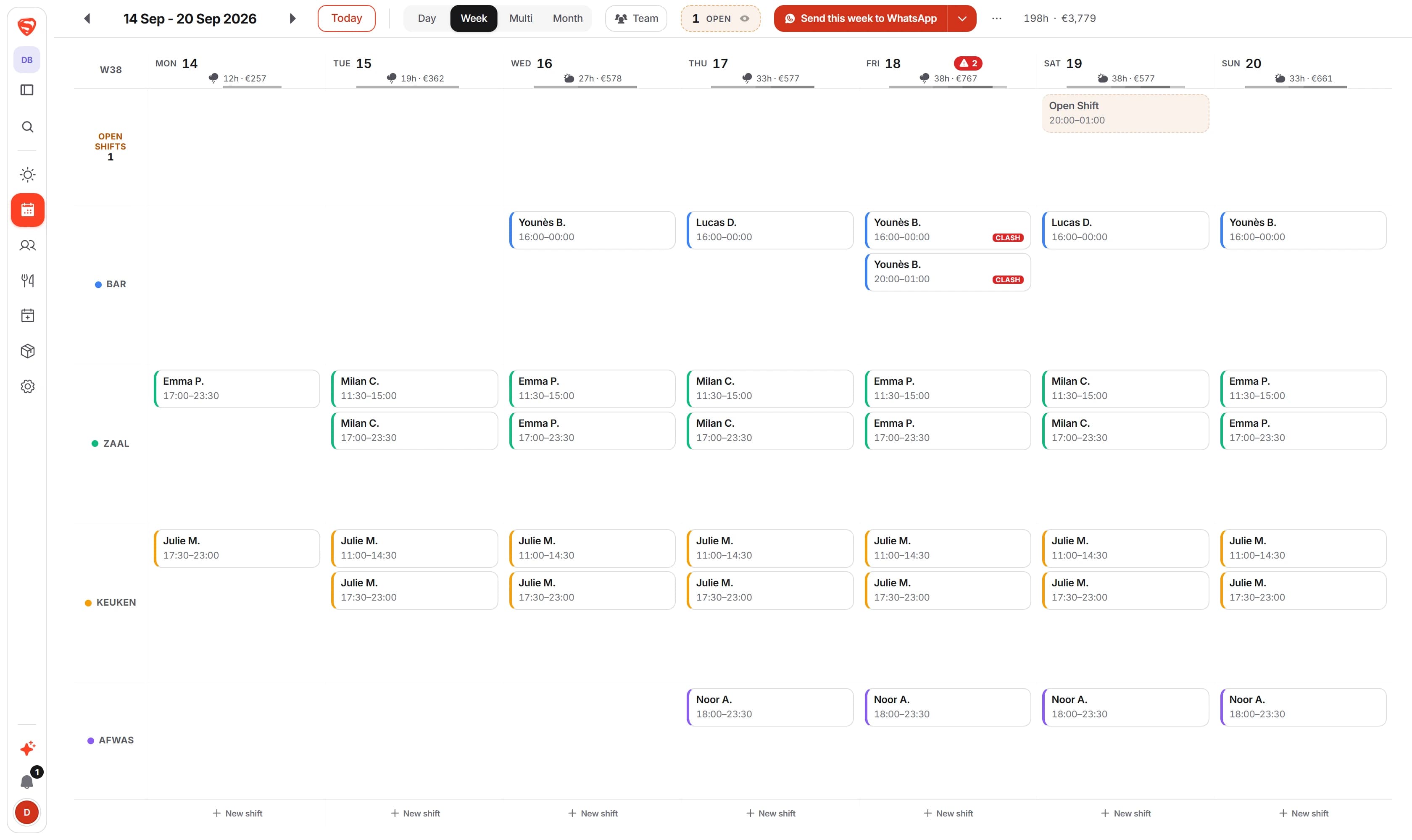Add New shift on Thursday
Viewport: 1412px width, 840px height.
coord(771,814)
